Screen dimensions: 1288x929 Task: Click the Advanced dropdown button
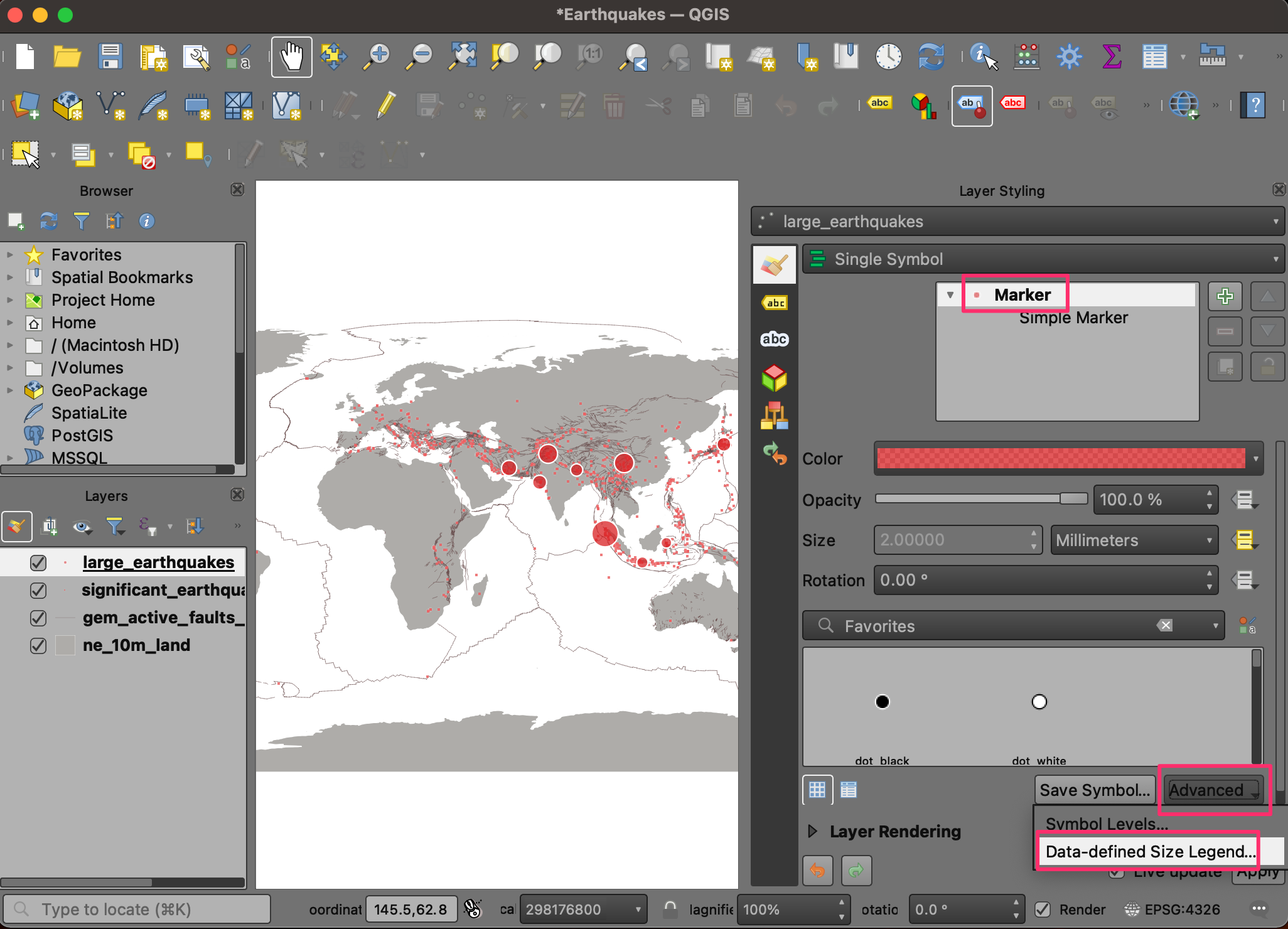[1211, 789]
